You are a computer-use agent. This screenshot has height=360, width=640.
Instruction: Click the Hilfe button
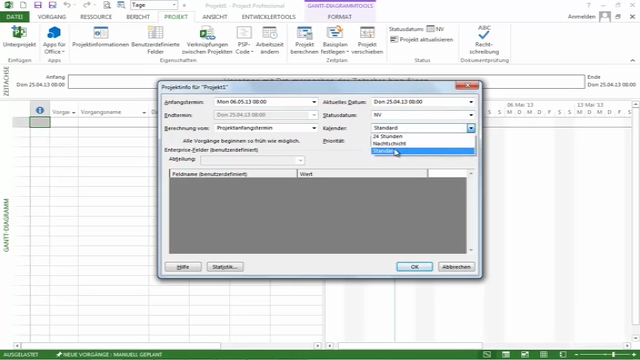(x=183, y=267)
